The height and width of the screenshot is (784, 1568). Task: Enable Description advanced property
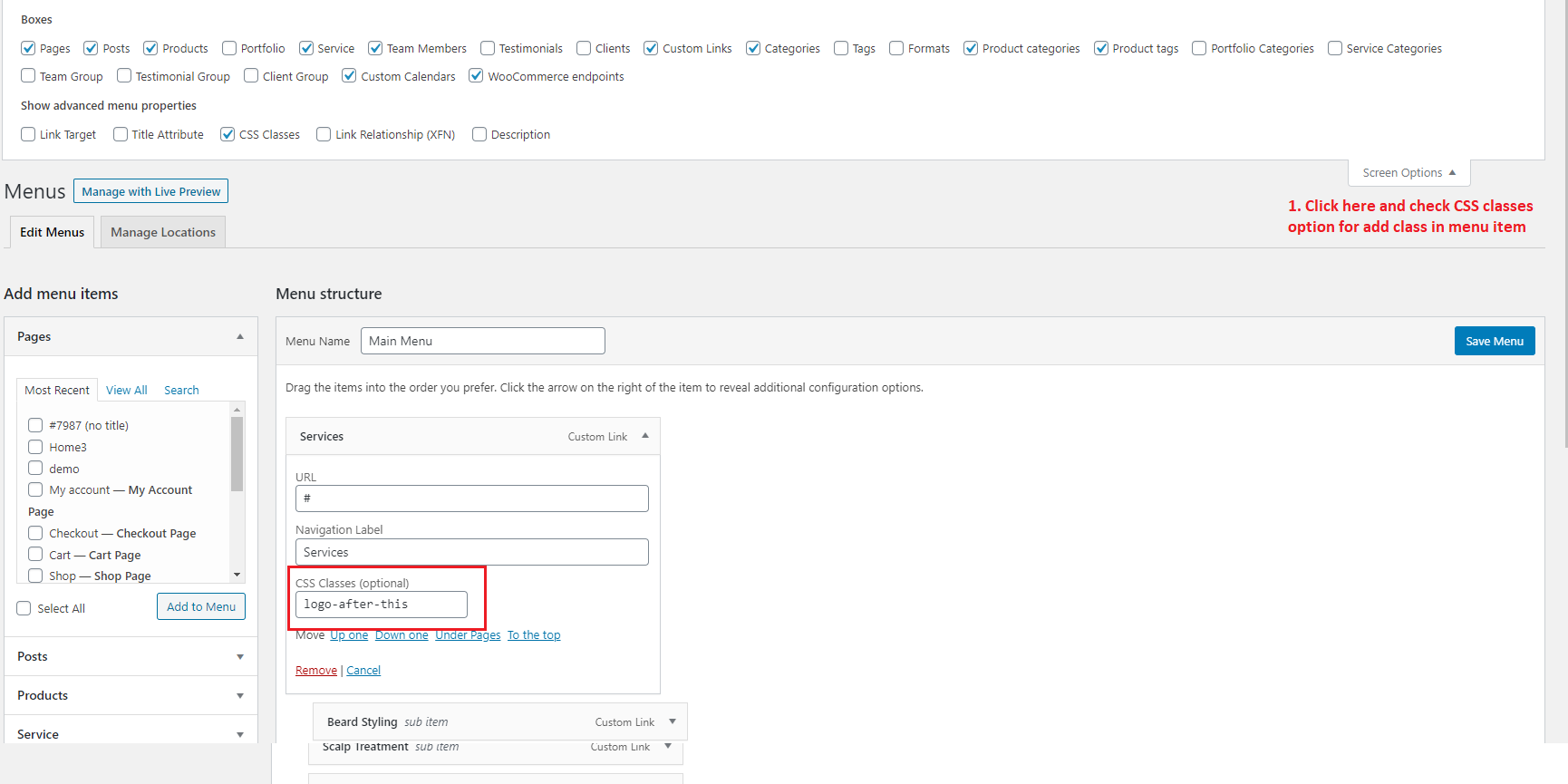[x=479, y=134]
